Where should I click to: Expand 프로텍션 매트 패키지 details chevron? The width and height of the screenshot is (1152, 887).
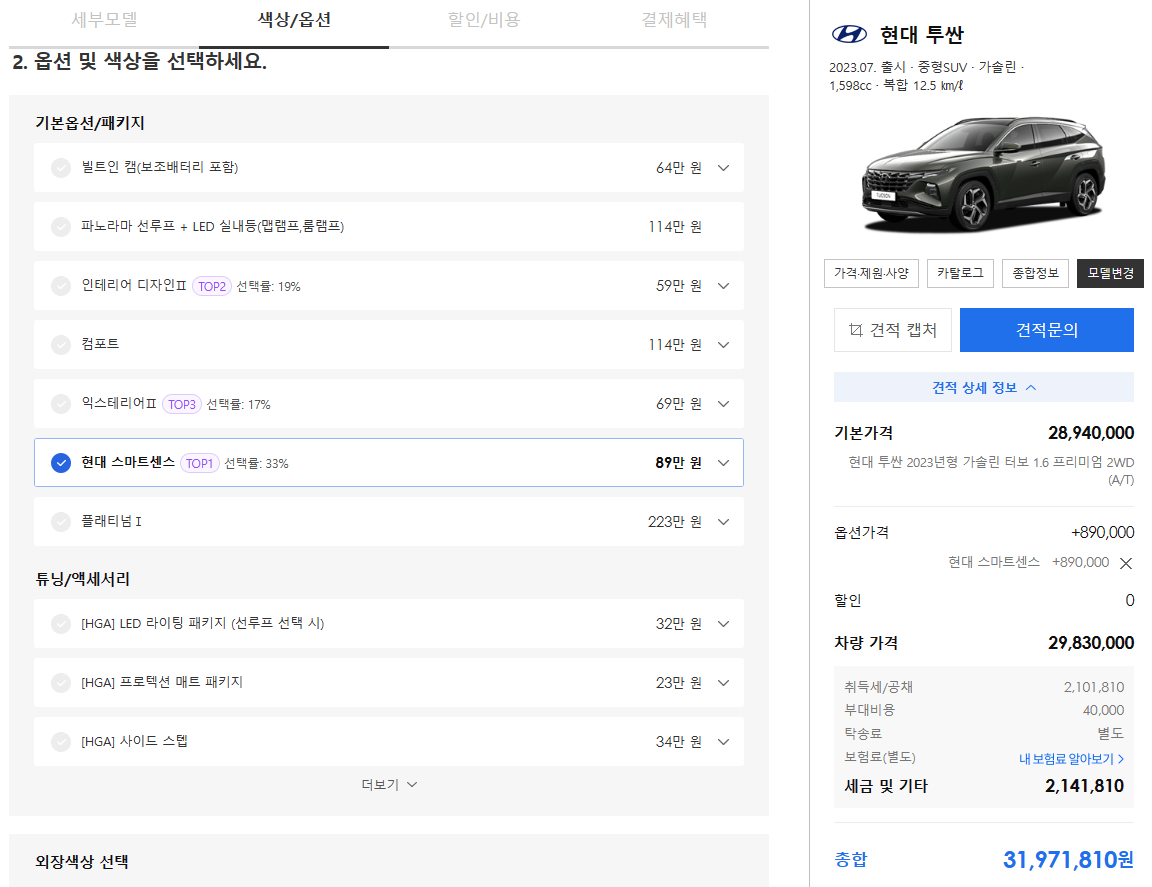point(724,683)
